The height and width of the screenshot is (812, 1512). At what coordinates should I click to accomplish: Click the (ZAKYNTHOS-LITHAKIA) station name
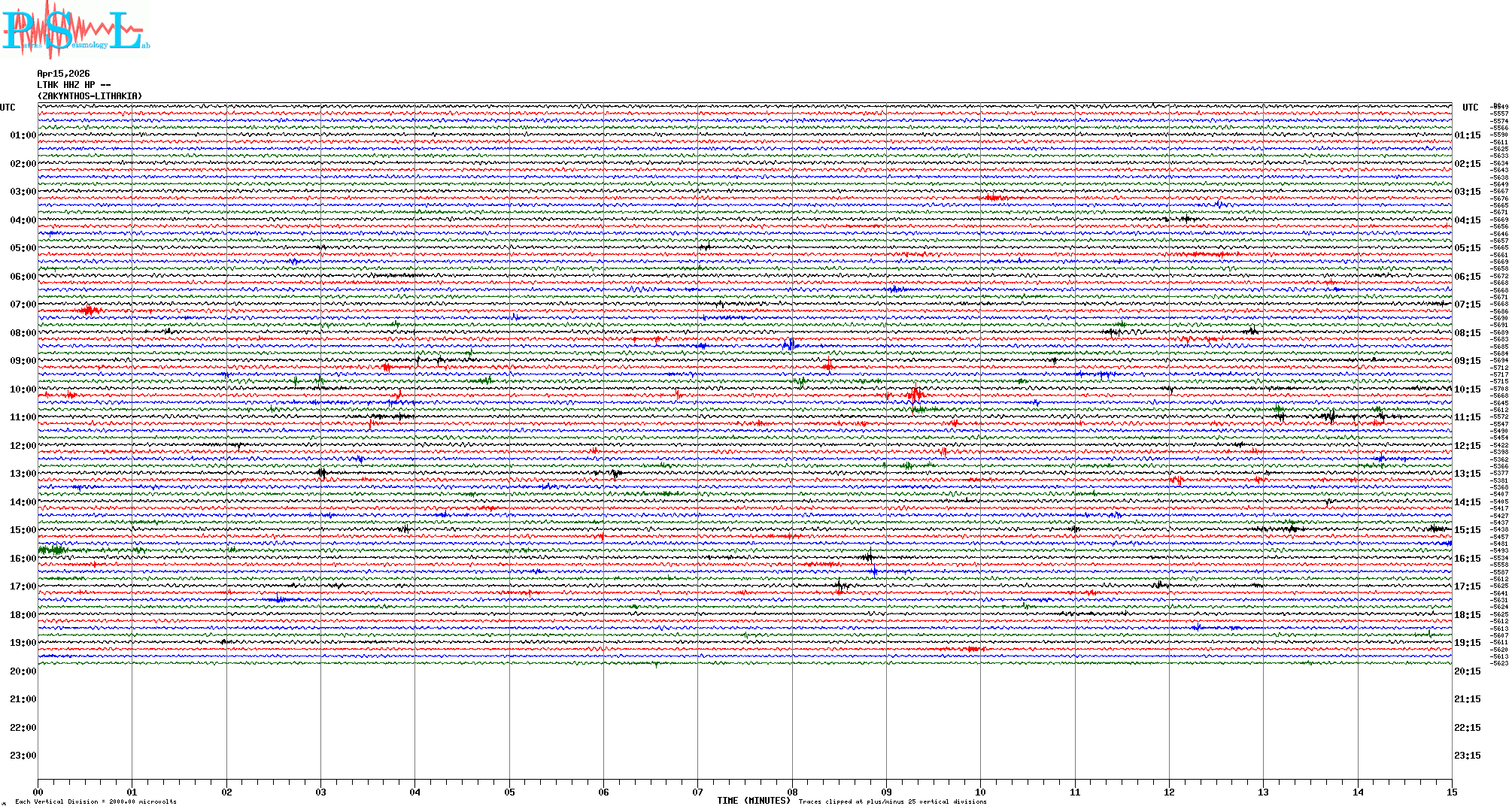click(90, 96)
